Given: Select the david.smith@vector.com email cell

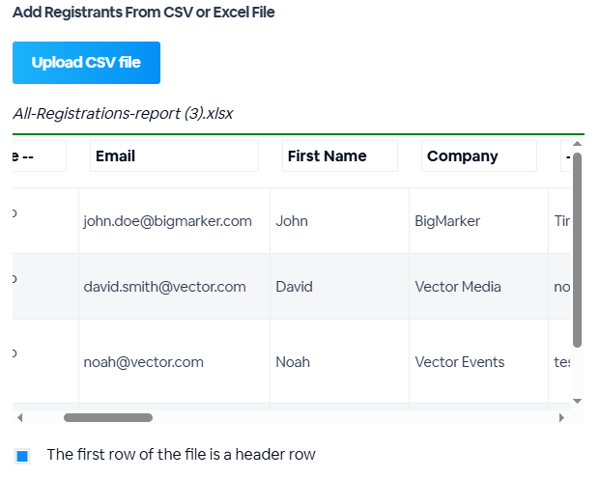Looking at the screenshot, I should point(164,287).
